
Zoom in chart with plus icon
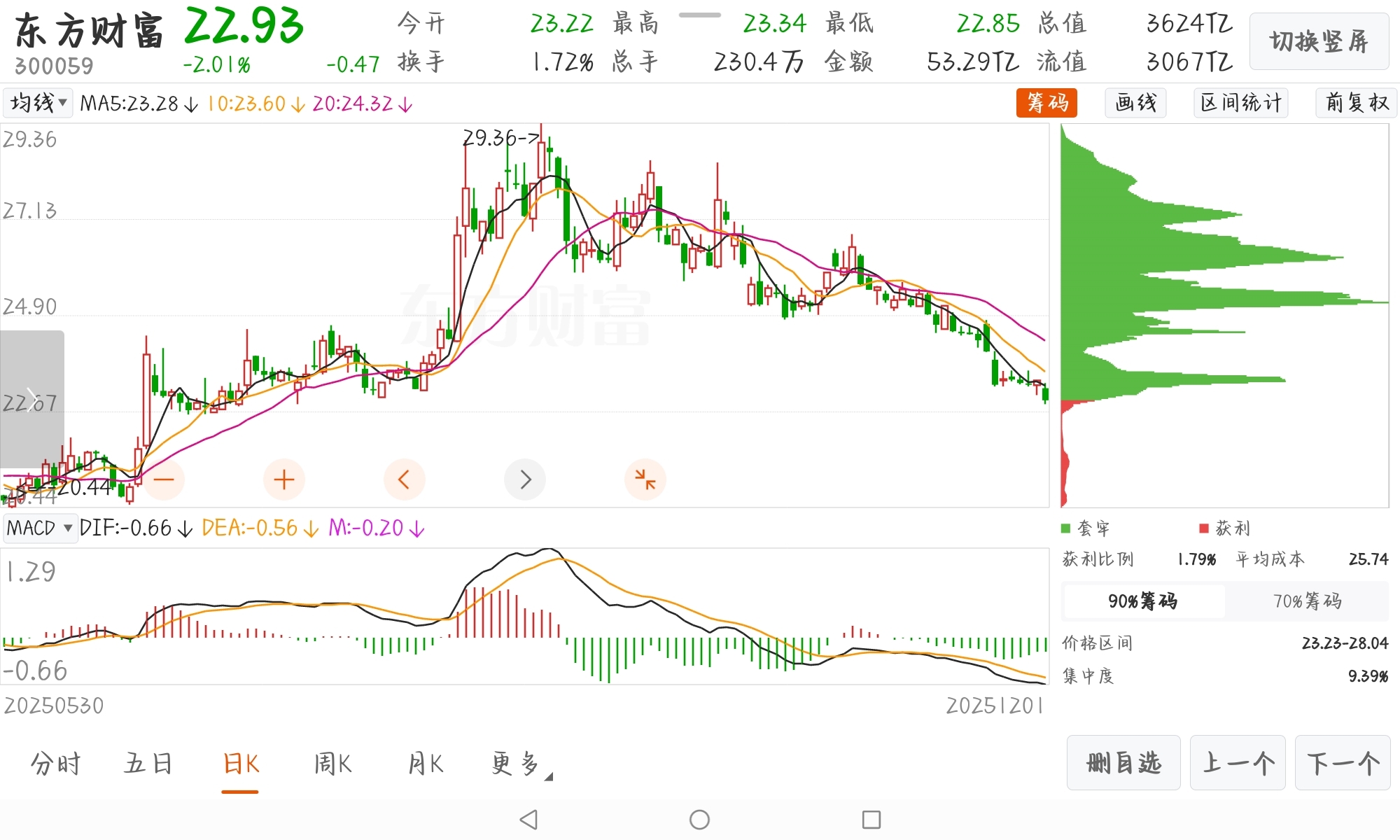tap(283, 479)
